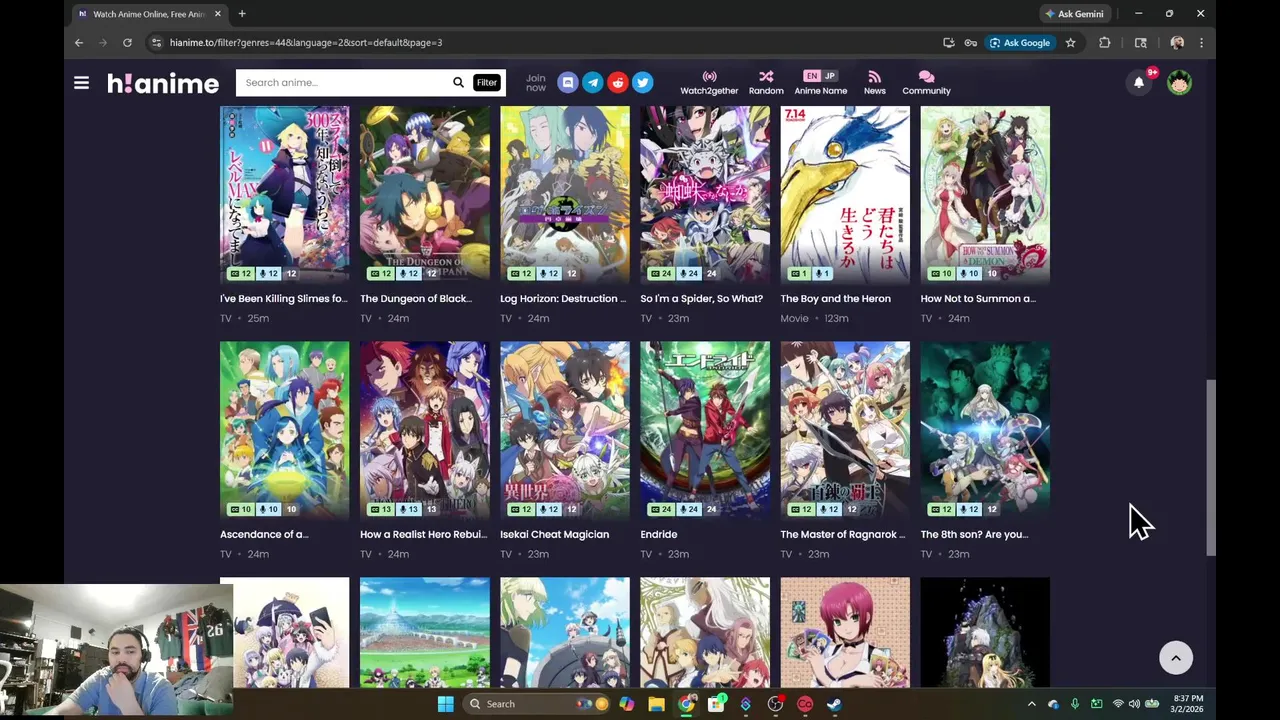Screen dimensions: 1280x720
Task: Click the Ascendance of a Bookworm poster
Action: (285, 430)
